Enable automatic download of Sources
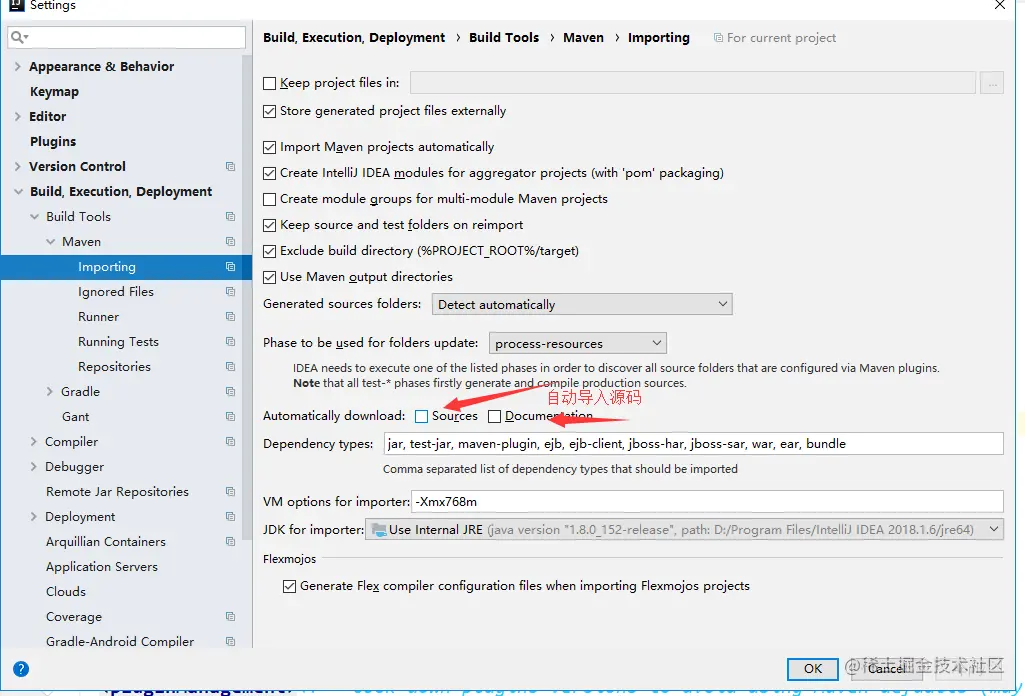 point(422,416)
